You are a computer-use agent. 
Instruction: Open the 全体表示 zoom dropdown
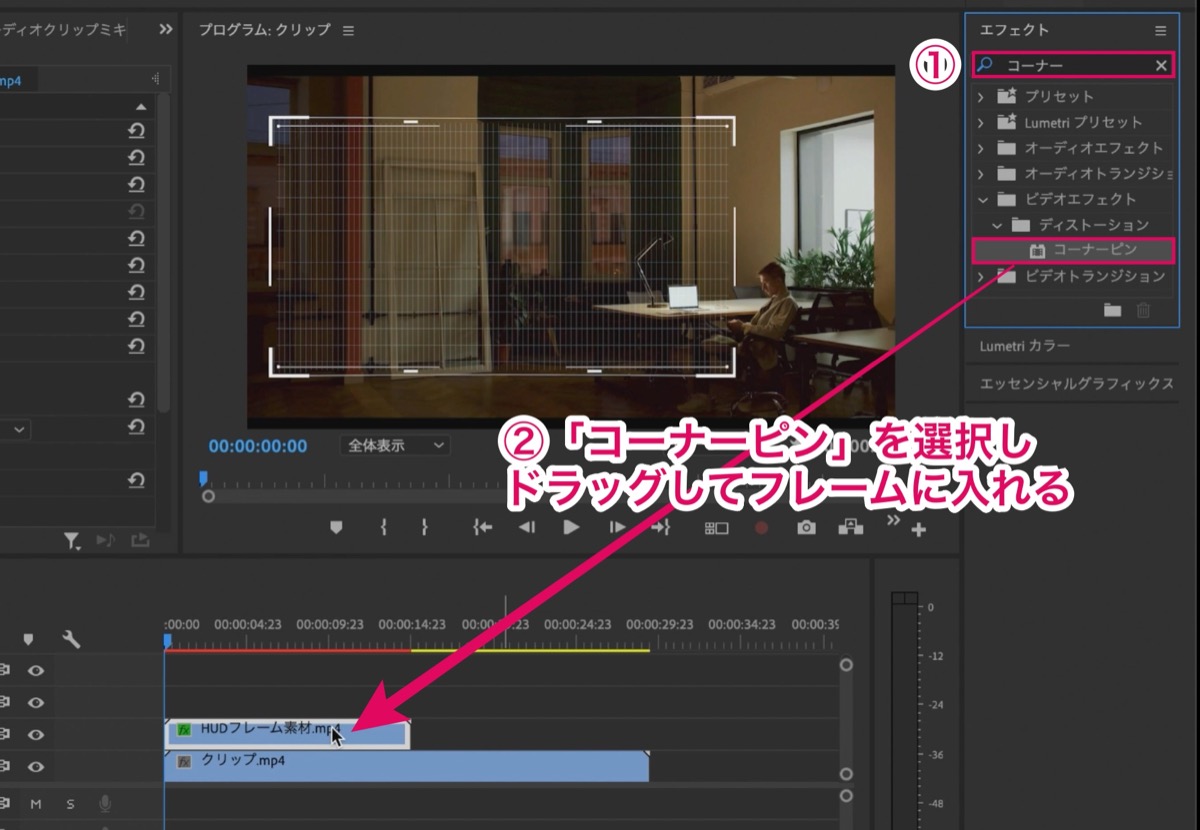(x=395, y=446)
